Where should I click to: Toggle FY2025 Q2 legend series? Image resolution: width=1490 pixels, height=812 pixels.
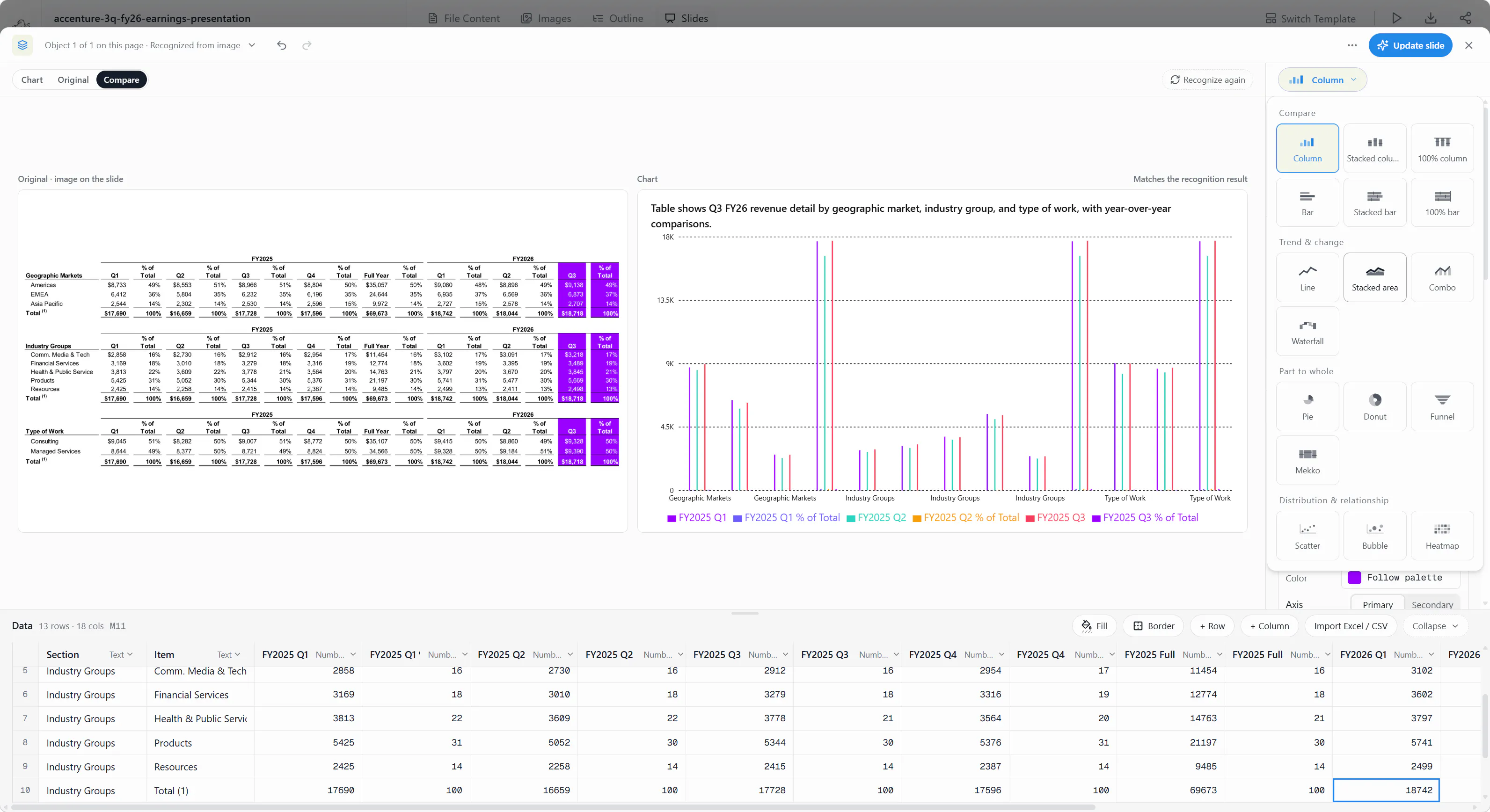[876, 517]
